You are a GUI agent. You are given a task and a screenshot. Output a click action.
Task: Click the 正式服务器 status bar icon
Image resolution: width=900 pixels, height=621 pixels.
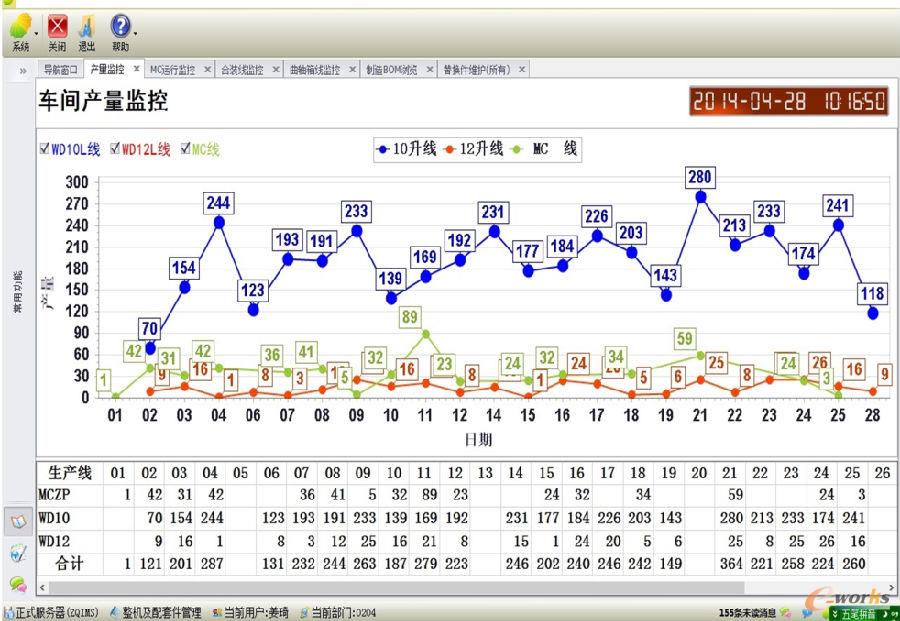[9, 612]
